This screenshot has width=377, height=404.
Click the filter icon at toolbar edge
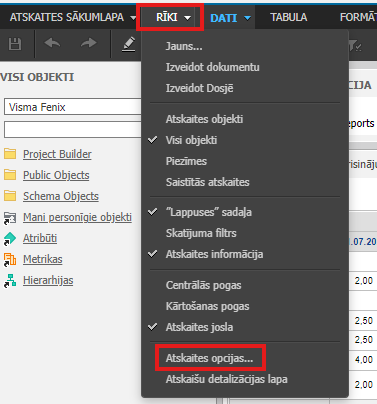[355, 46]
